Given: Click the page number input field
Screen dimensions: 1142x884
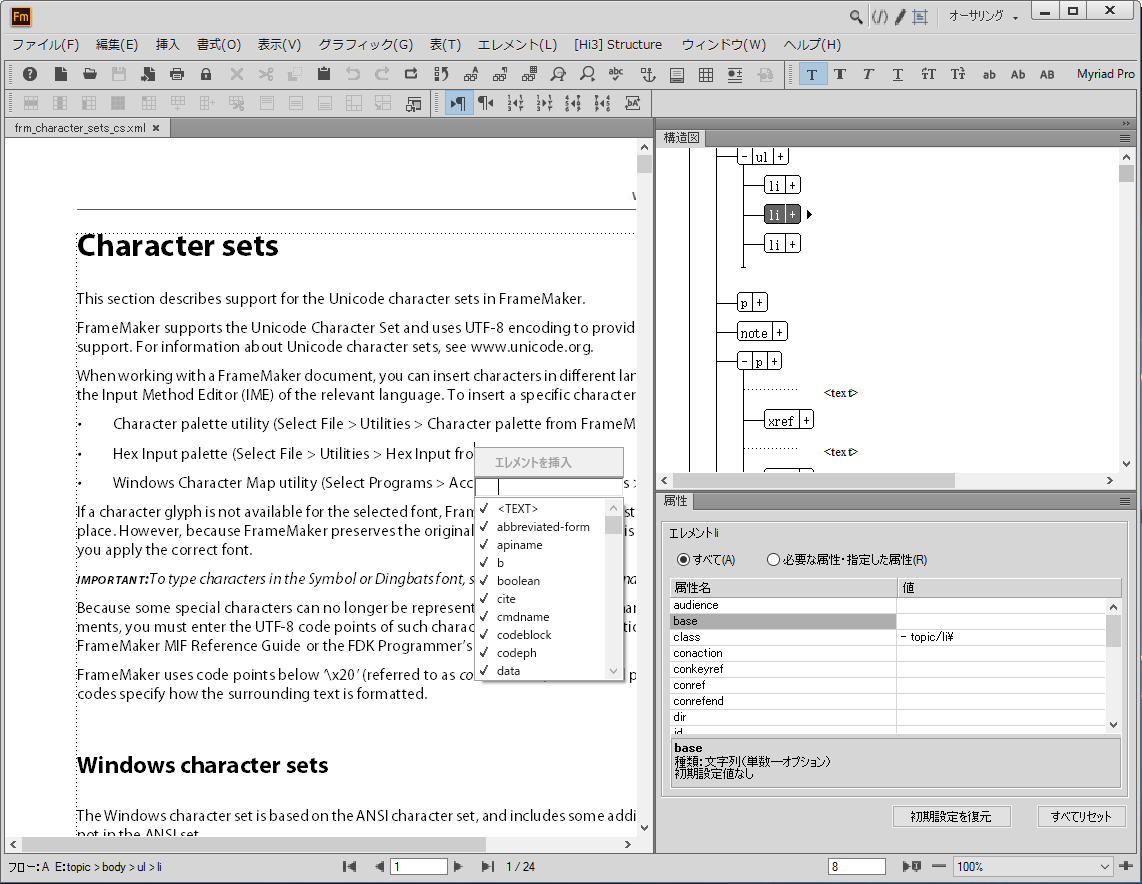Looking at the screenshot, I should click(418, 866).
